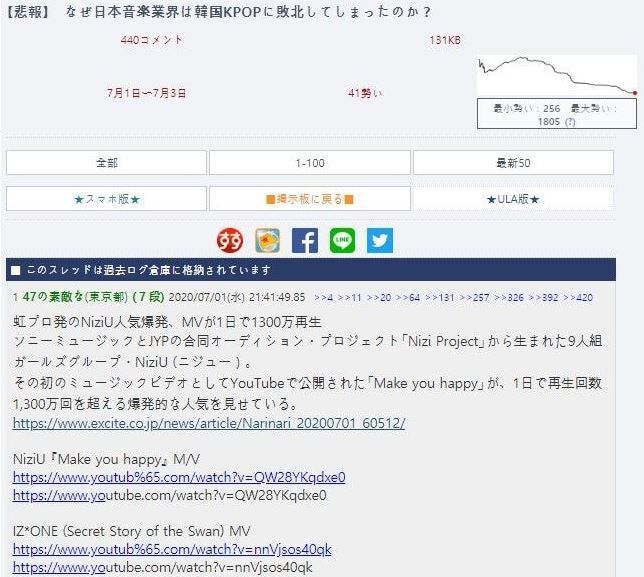Viewport: 644px width, 577px height.
Task: Open the thread momentum graph
Action: point(557,76)
